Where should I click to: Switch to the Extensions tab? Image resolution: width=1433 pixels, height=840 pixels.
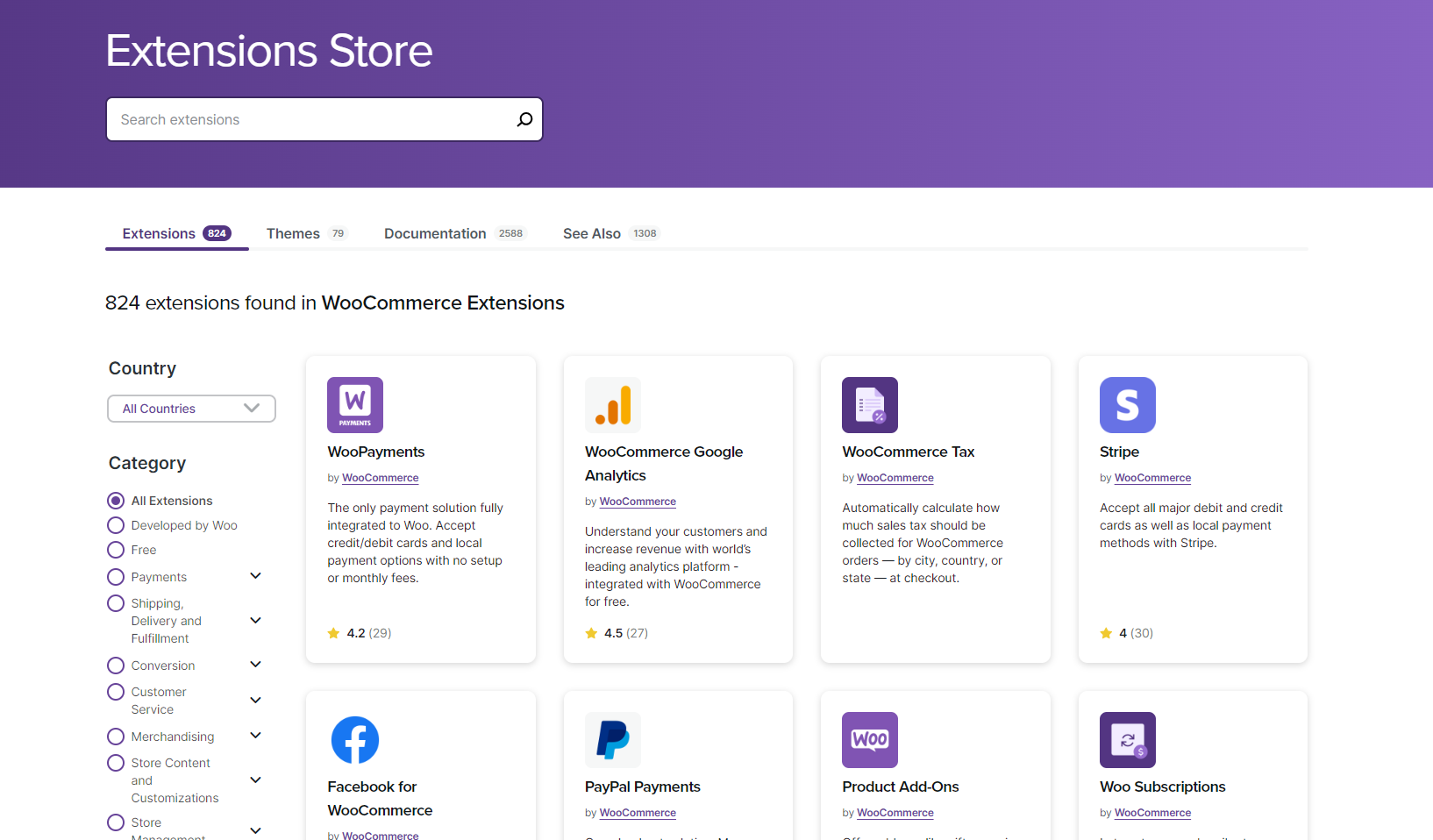click(x=176, y=233)
